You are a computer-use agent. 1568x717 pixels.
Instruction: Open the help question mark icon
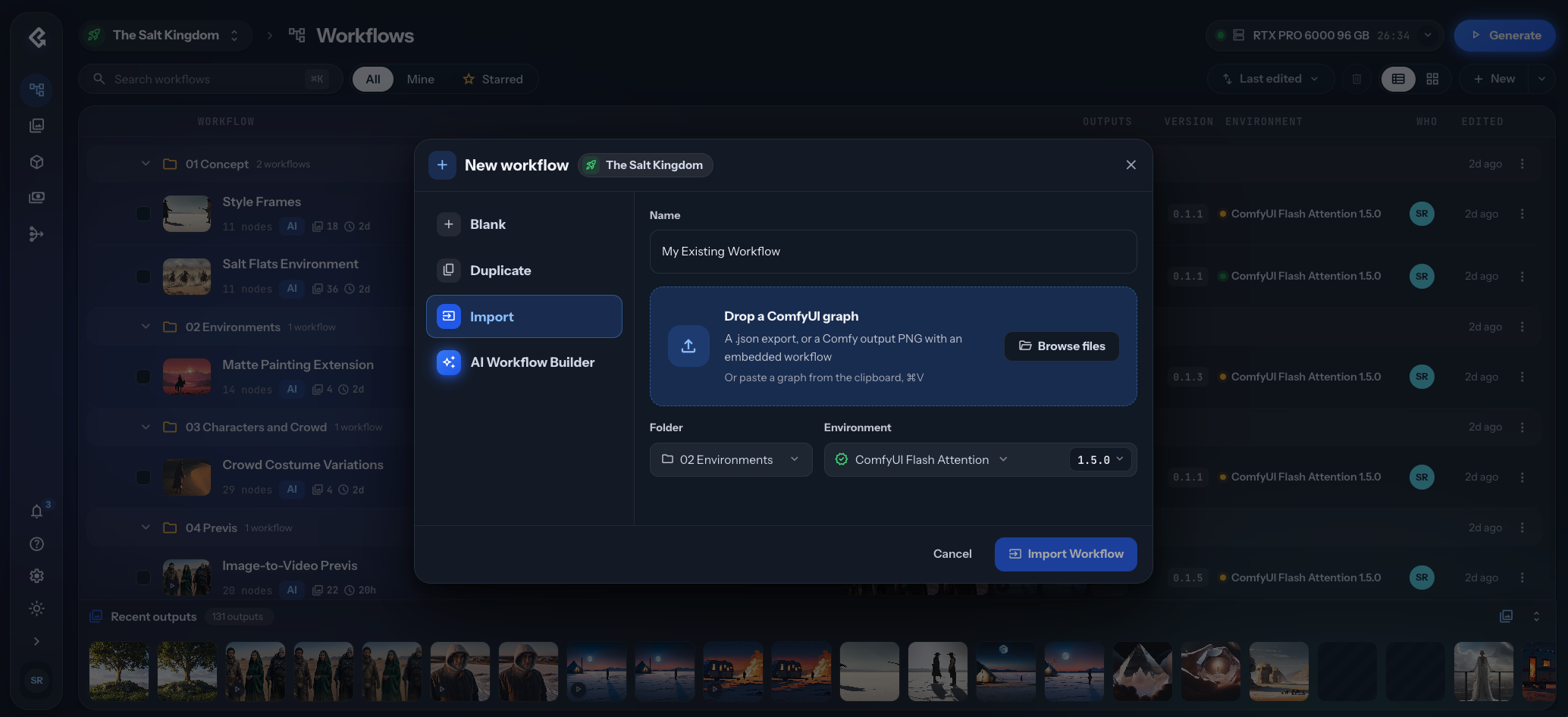tap(36, 544)
